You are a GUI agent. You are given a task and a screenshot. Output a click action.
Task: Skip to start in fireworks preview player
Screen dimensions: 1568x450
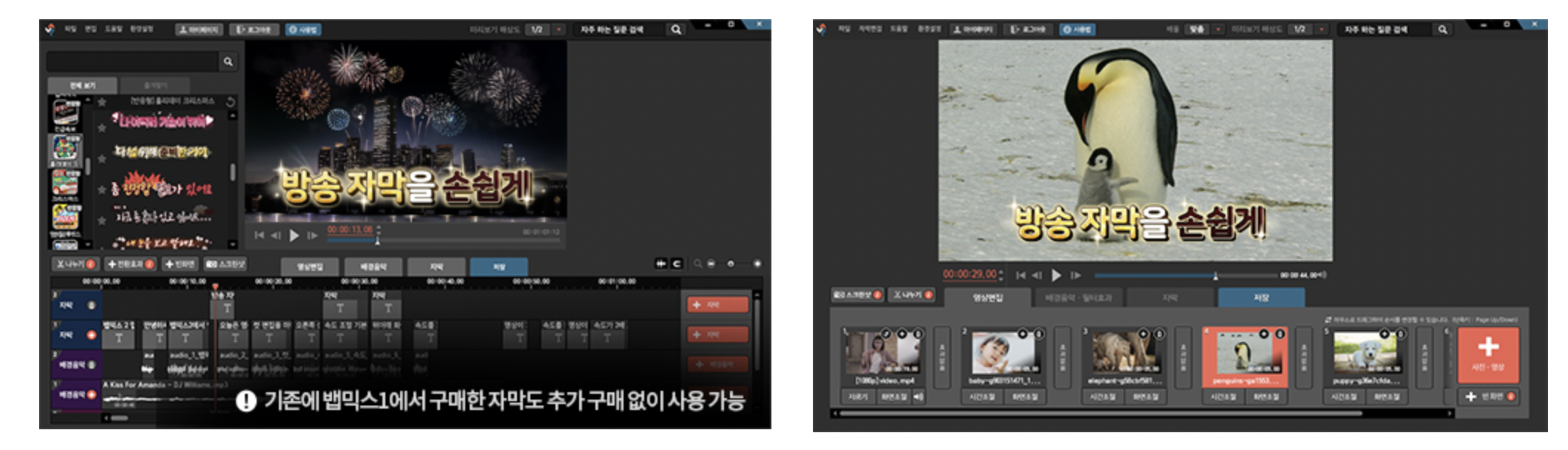click(x=259, y=235)
